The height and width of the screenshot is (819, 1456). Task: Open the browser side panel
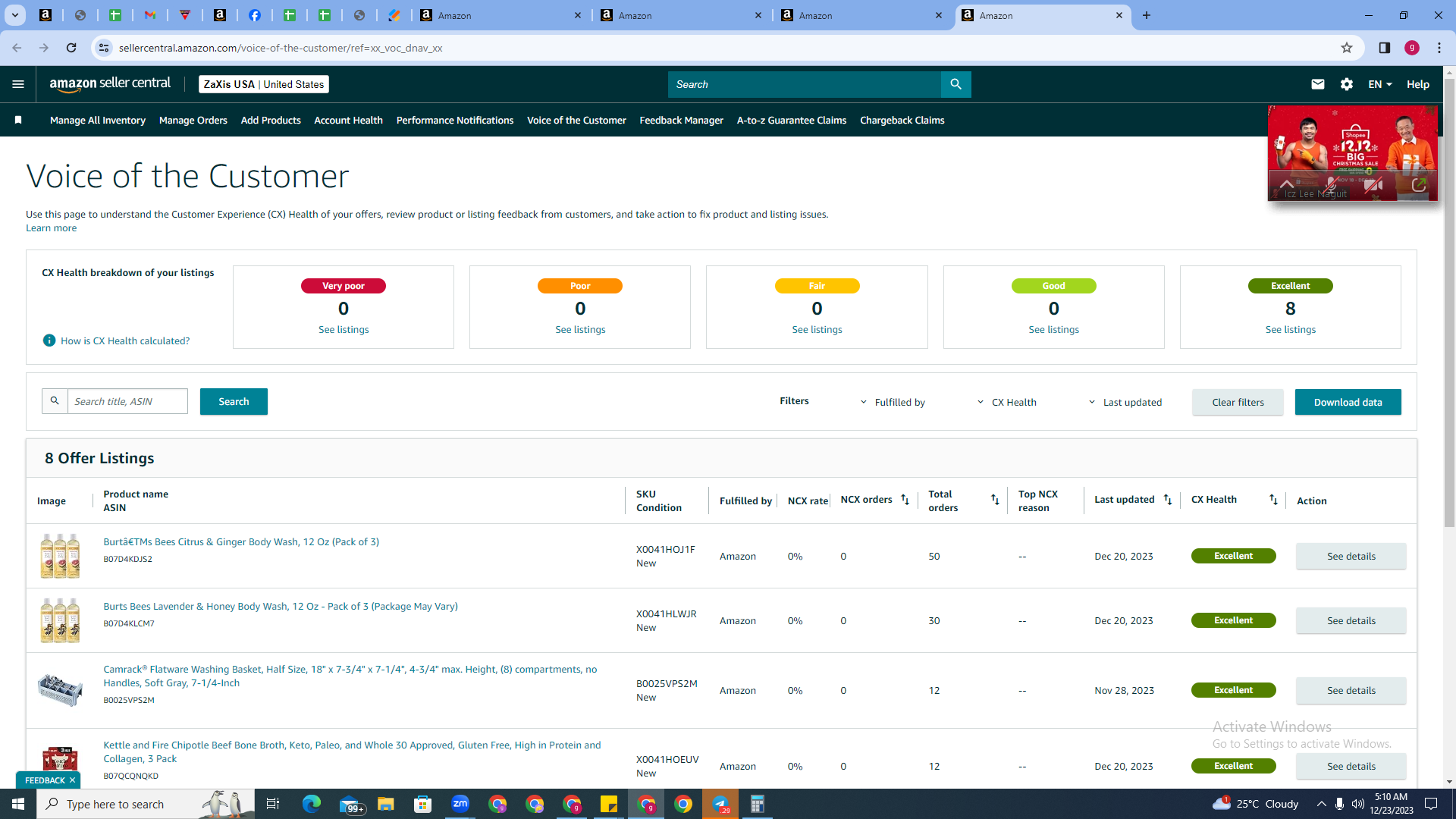click(x=1385, y=48)
